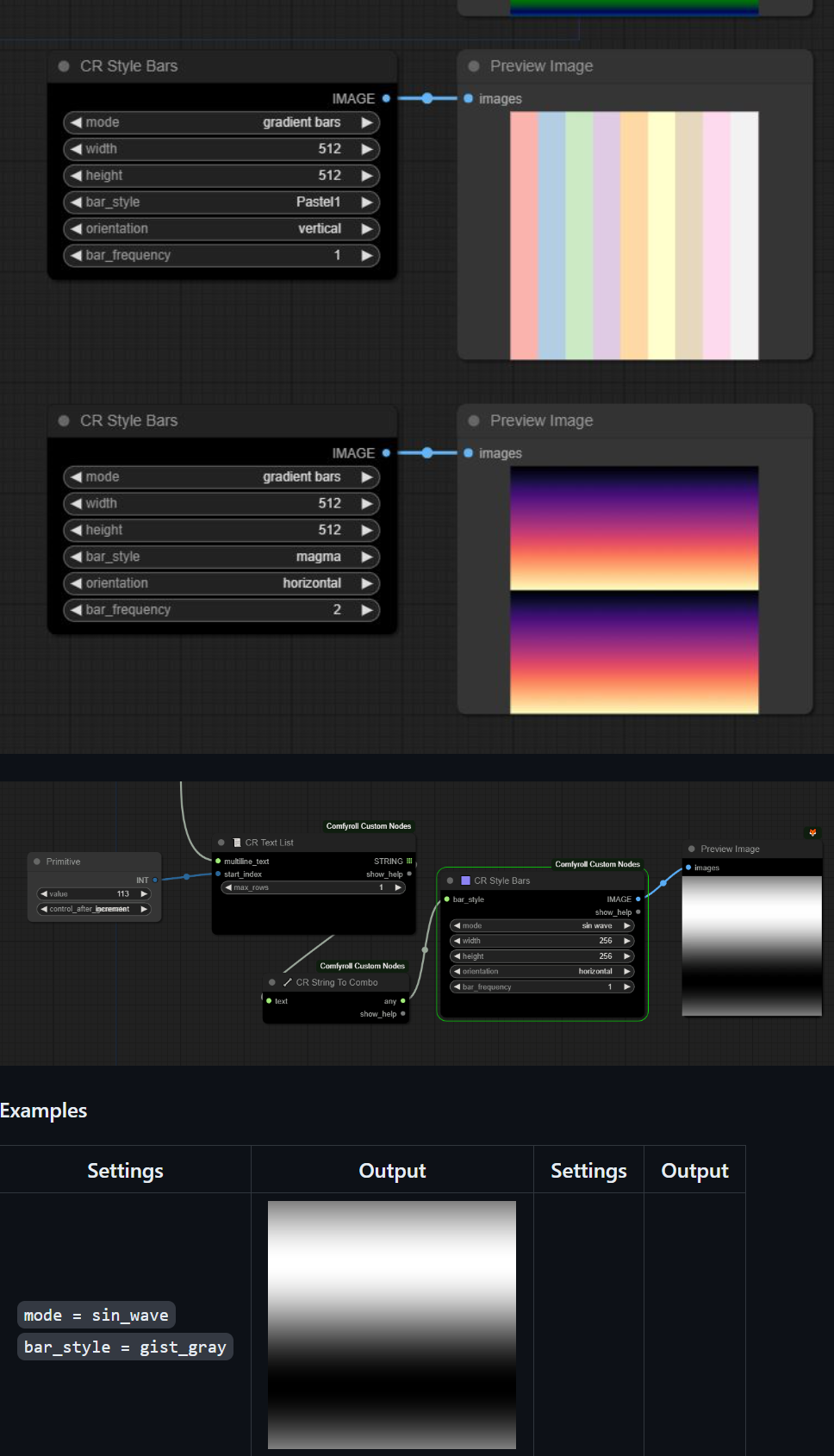
Task: Click the gist_gray gradient output image in Examples
Action: tap(392, 1324)
